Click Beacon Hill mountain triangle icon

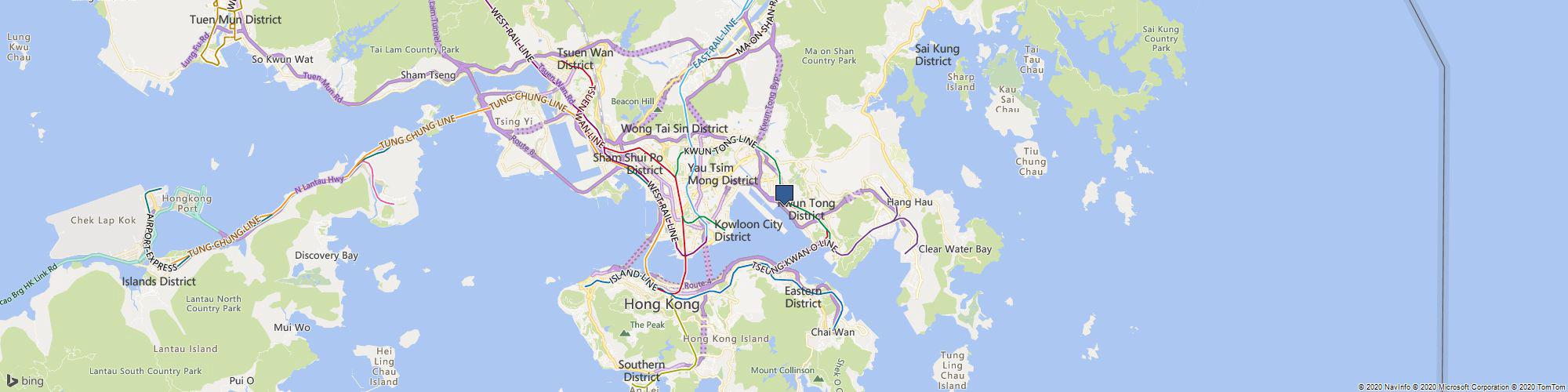(x=659, y=108)
